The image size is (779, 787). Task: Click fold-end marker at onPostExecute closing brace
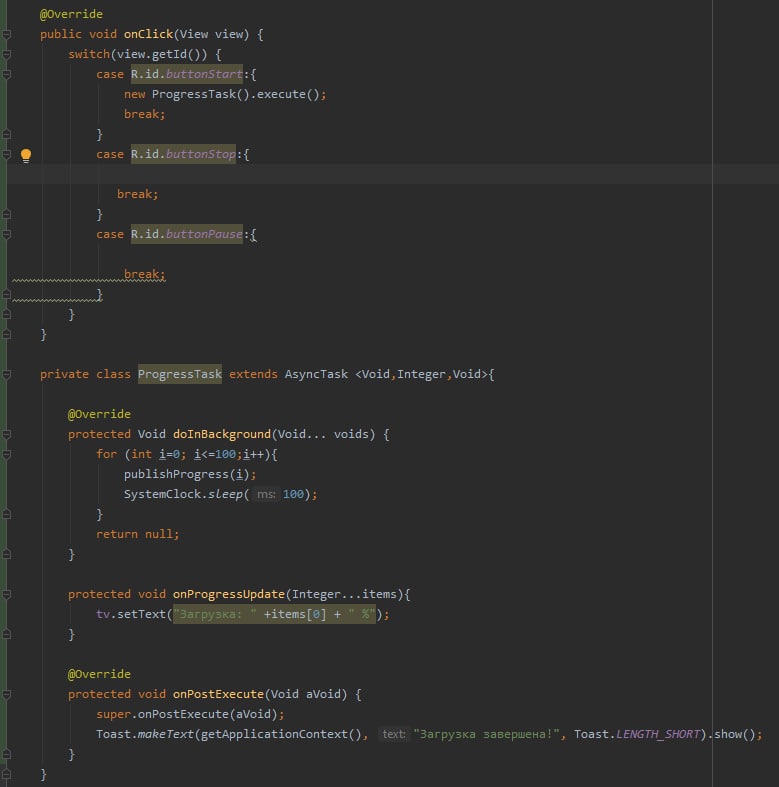coord(7,754)
